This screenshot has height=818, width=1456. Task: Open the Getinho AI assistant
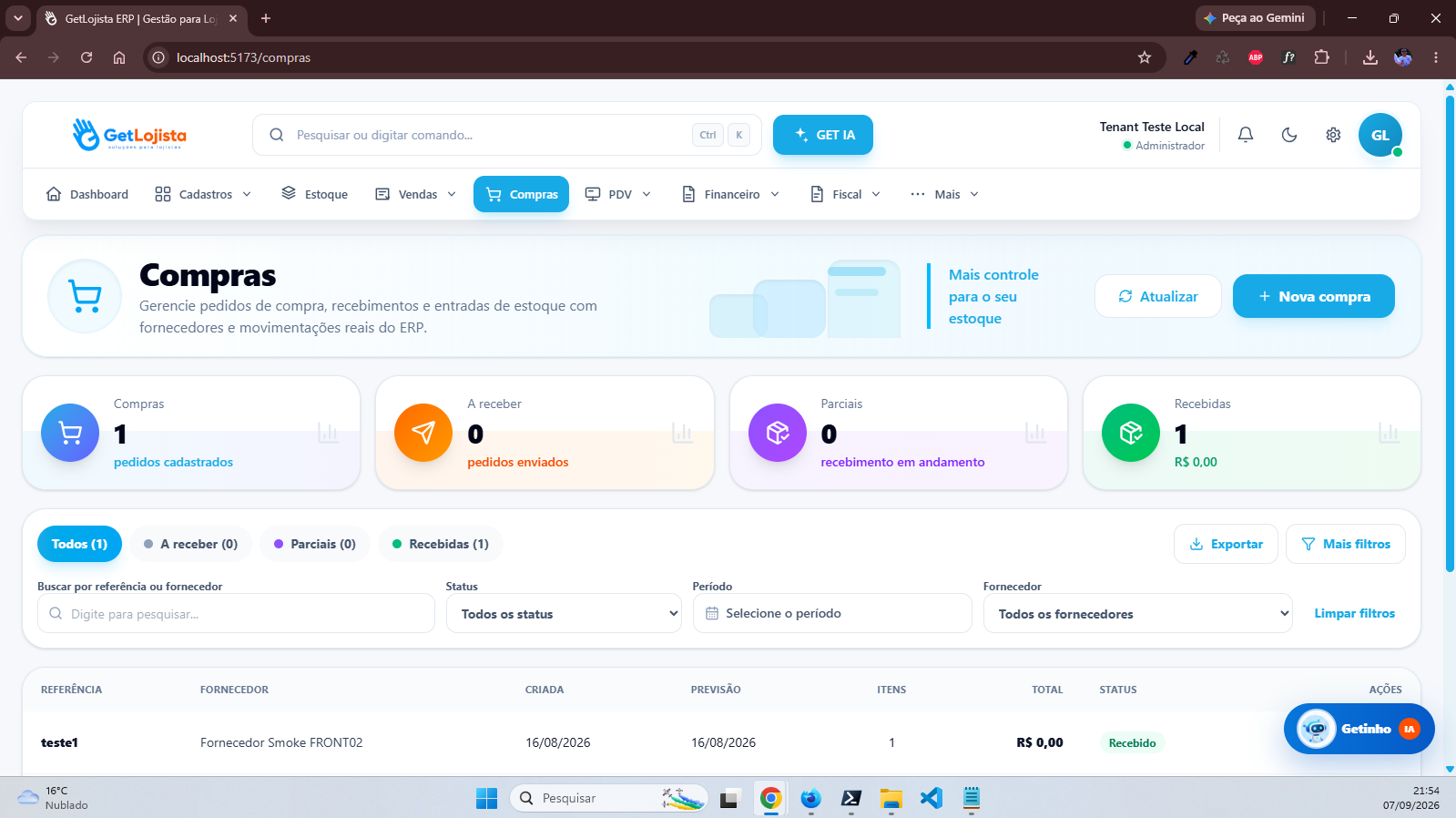[x=1359, y=729]
